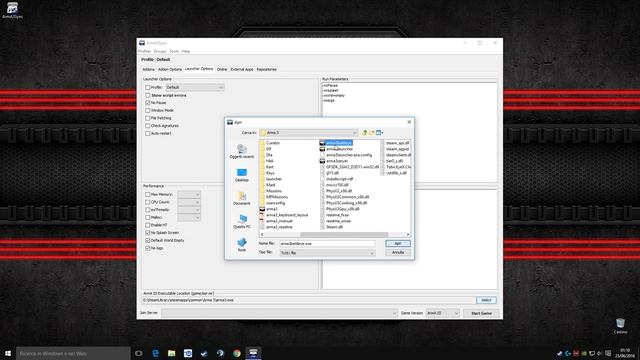Open the exThreads value dropdown
This screenshot has width=640, height=360.
(x=189, y=210)
